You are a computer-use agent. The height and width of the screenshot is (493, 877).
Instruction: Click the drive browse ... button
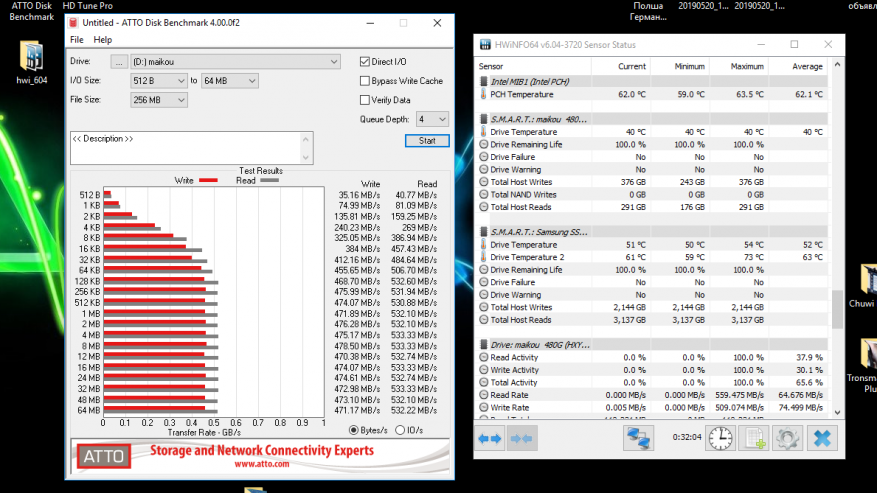coord(119,62)
